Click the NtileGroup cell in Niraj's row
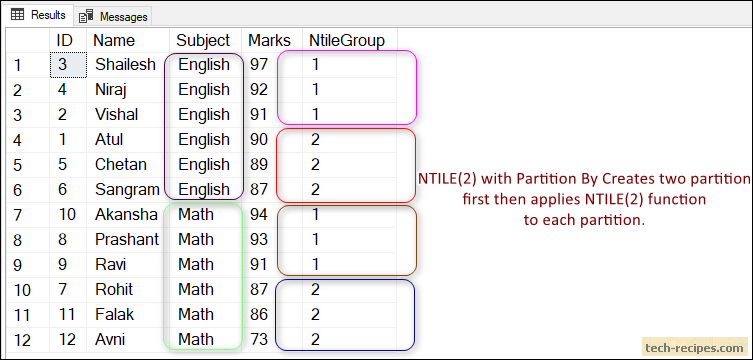 pos(350,90)
